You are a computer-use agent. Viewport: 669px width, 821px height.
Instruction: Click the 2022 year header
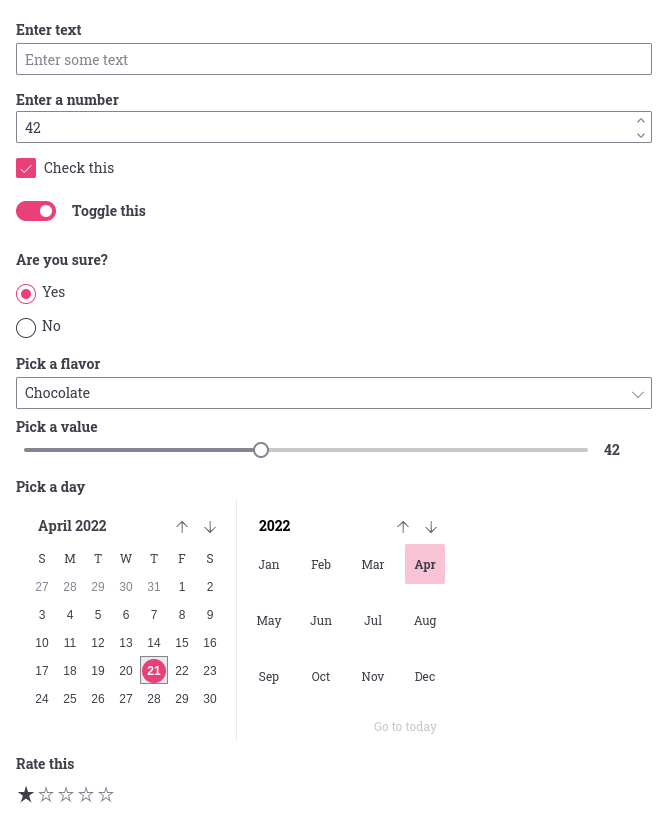[275, 526]
